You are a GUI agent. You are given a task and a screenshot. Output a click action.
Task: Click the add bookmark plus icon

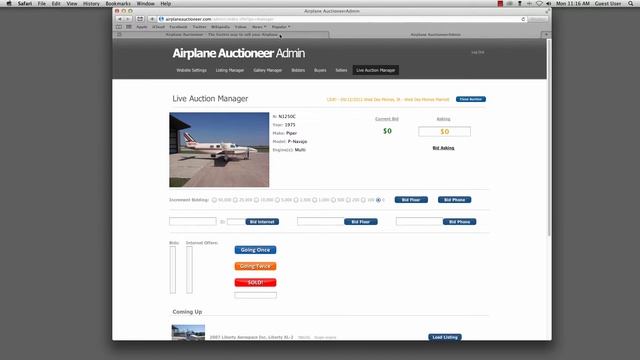coord(152,19)
